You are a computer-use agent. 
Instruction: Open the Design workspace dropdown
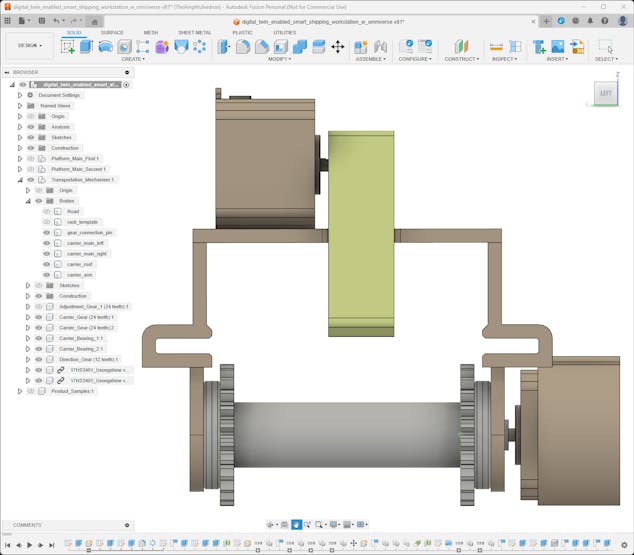pyautogui.click(x=29, y=45)
